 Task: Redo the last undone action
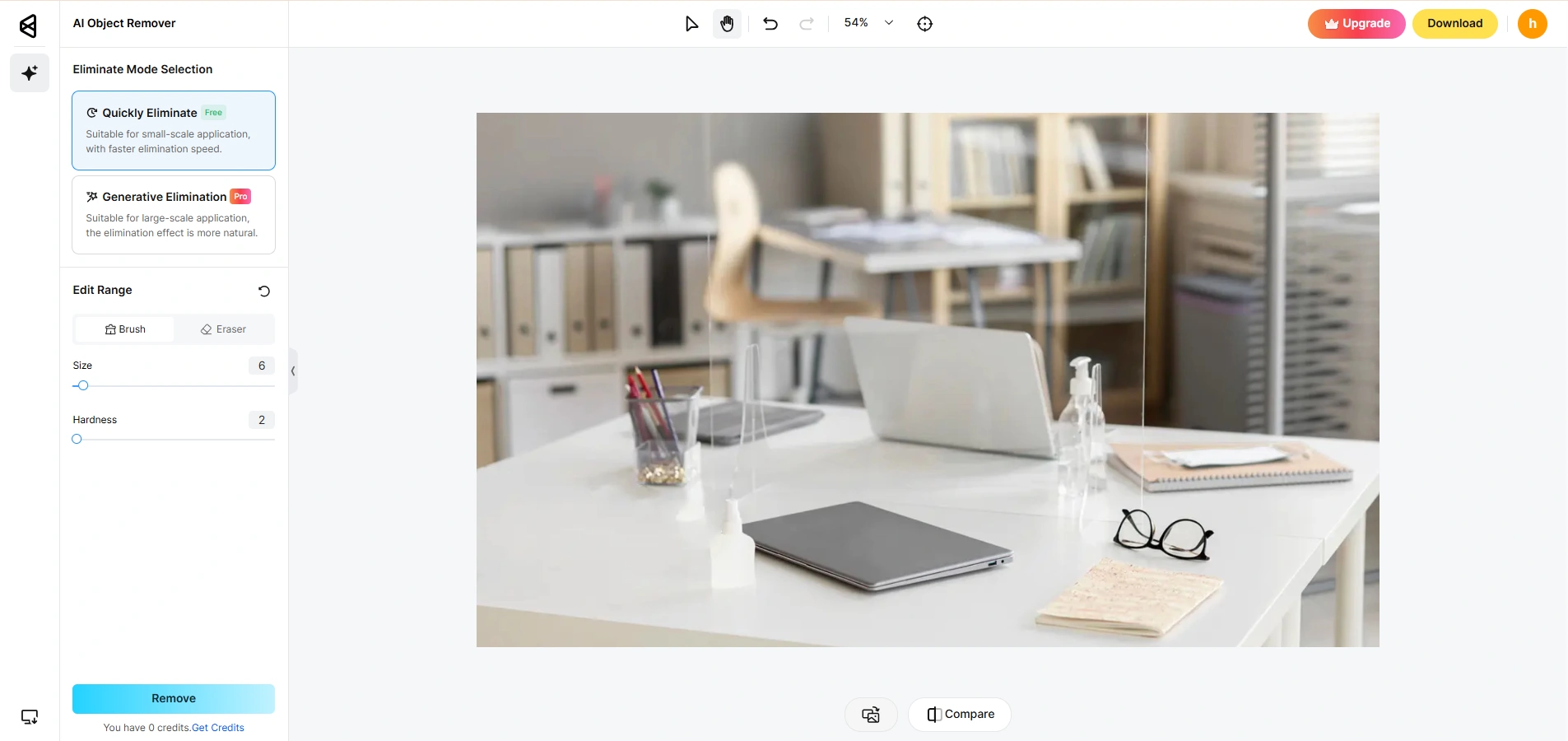click(x=807, y=24)
